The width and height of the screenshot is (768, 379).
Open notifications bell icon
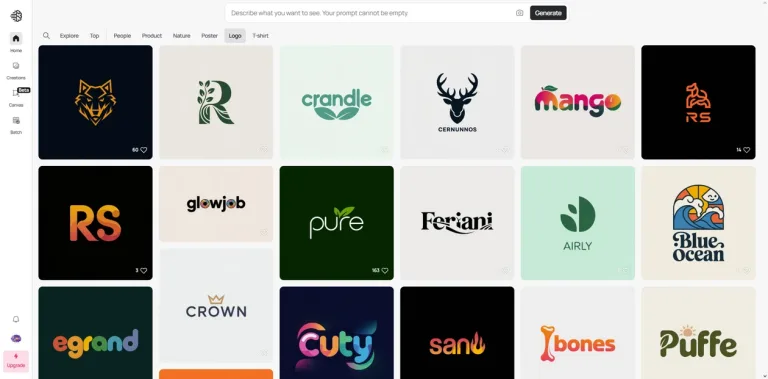click(16, 319)
